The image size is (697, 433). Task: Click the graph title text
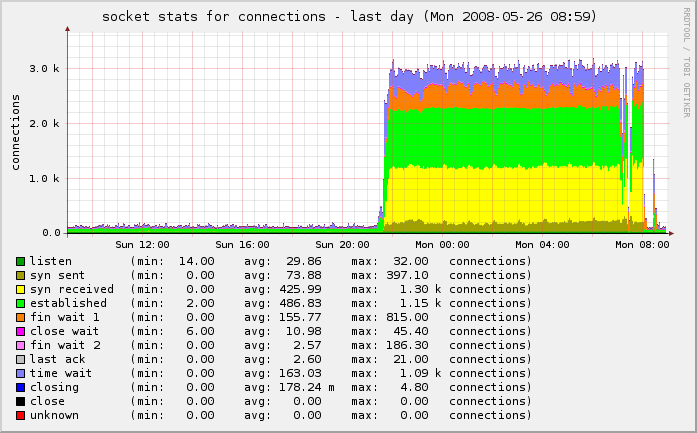349,17
